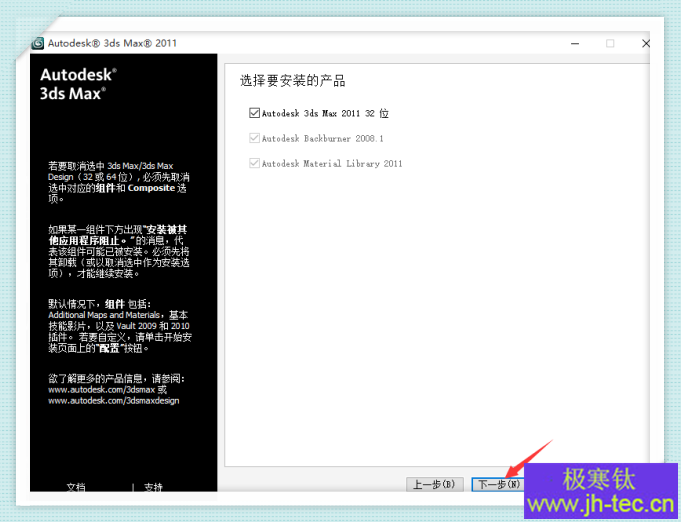Click the disabled maximize window button
Image resolution: width=681 pixels, height=522 pixels.
[x=610, y=43]
